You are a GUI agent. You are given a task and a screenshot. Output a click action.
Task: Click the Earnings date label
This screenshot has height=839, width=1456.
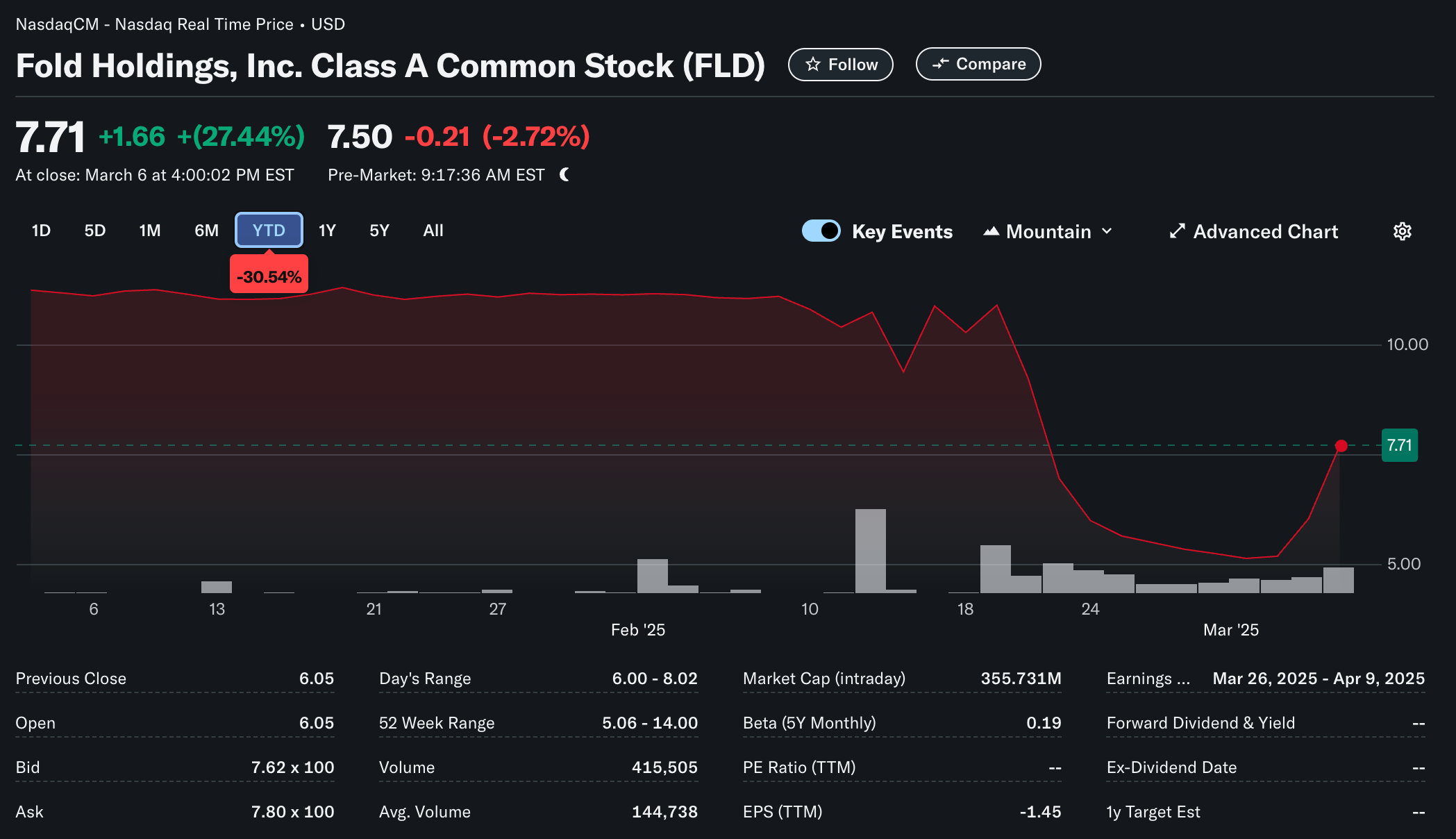point(1148,679)
